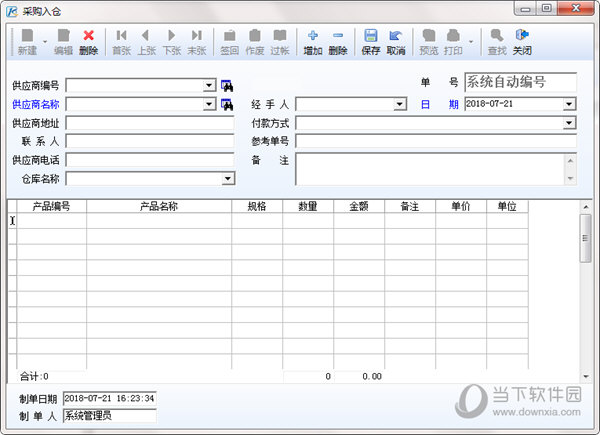Click the grid vertical scrollbar thumb
The width and height of the screenshot is (600, 435).
[585, 238]
